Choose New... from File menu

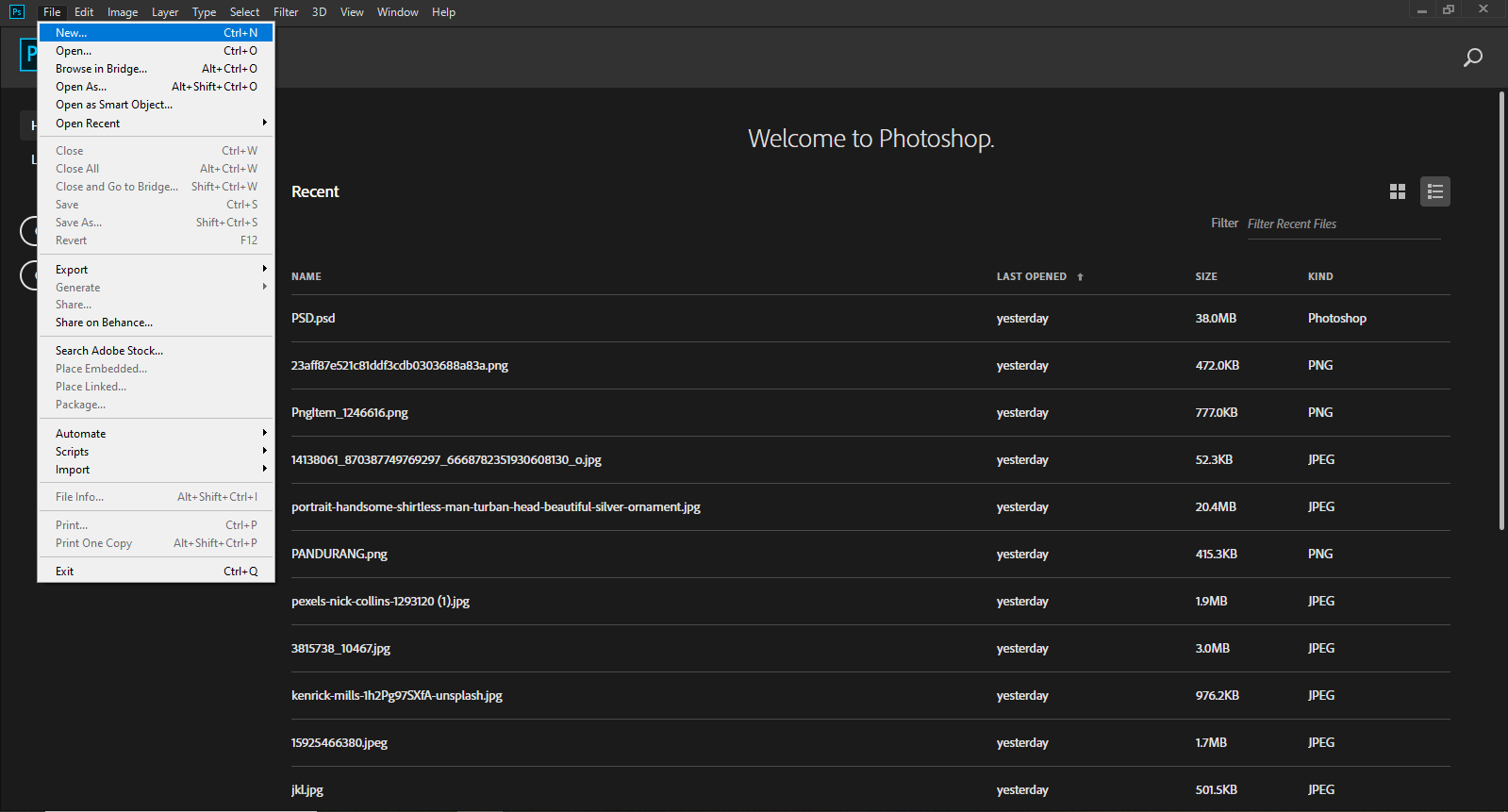pos(156,33)
